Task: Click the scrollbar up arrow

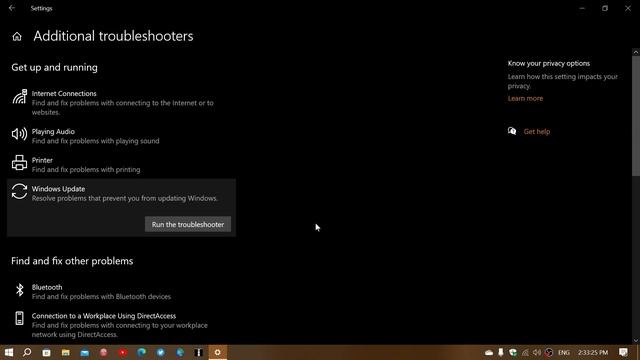Action: click(x=636, y=52)
